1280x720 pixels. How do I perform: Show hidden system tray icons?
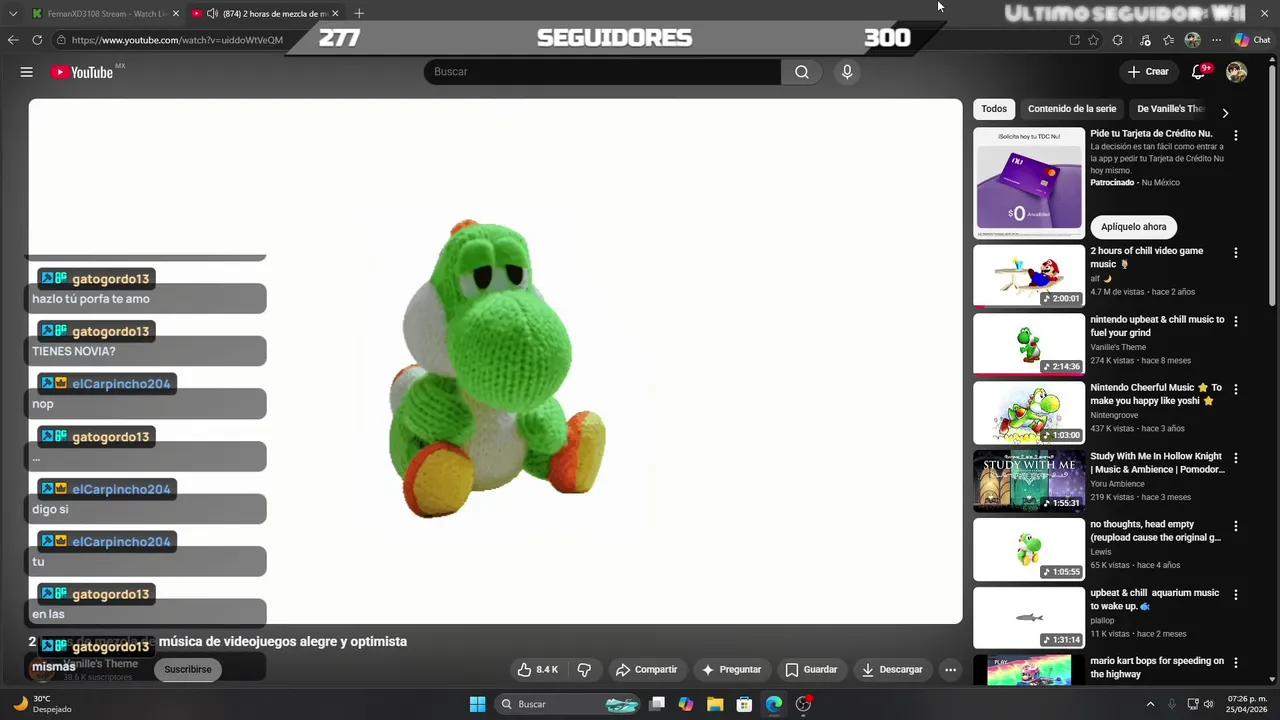click(1150, 704)
